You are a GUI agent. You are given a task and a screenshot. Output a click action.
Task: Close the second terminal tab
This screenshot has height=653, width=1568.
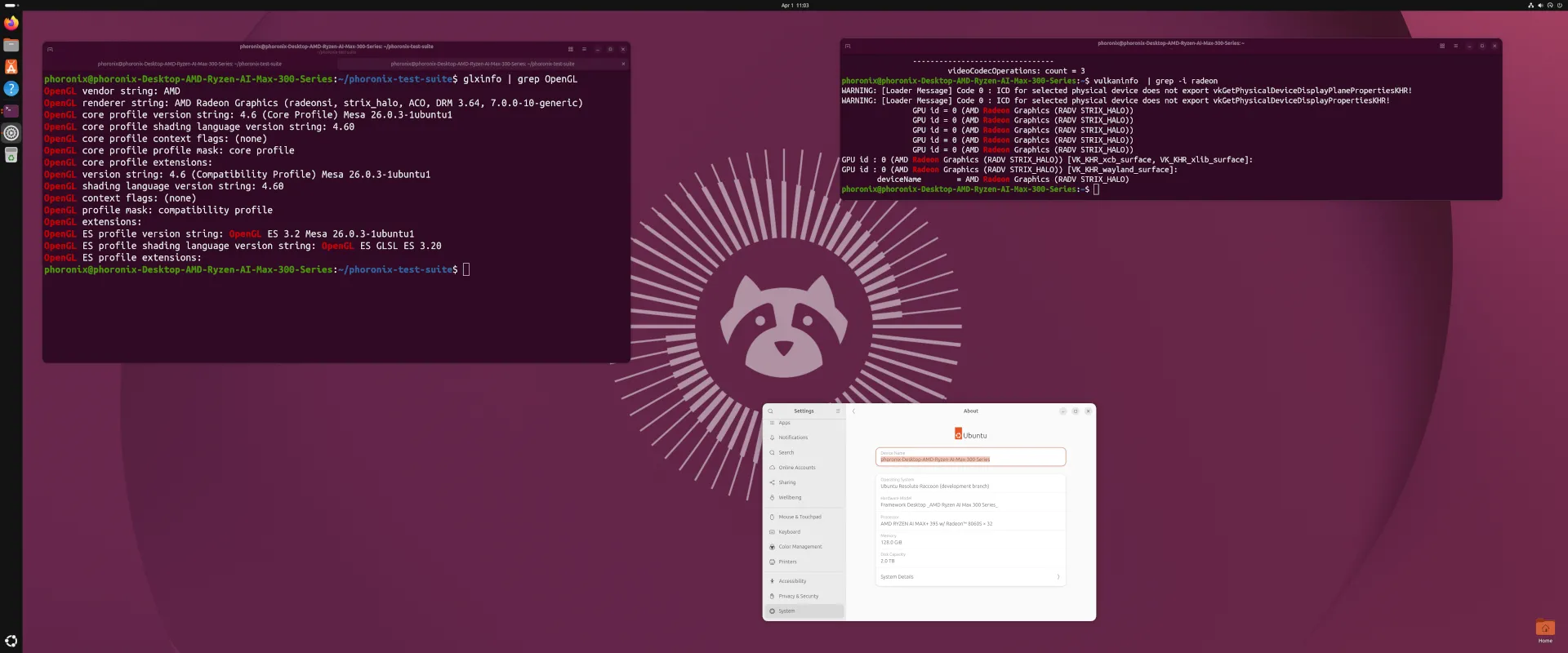point(623,64)
